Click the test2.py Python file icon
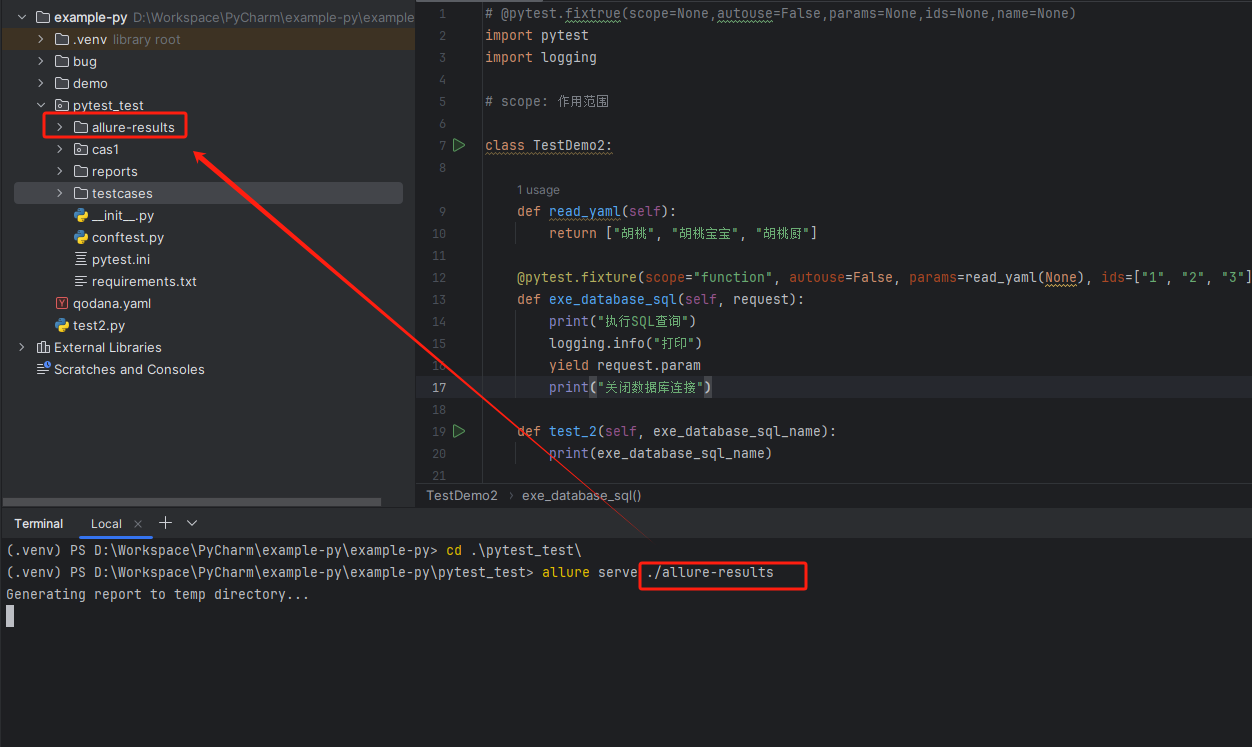Image resolution: width=1252 pixels, height=747 pixels. pyautogui.click(x=62, y=325)
